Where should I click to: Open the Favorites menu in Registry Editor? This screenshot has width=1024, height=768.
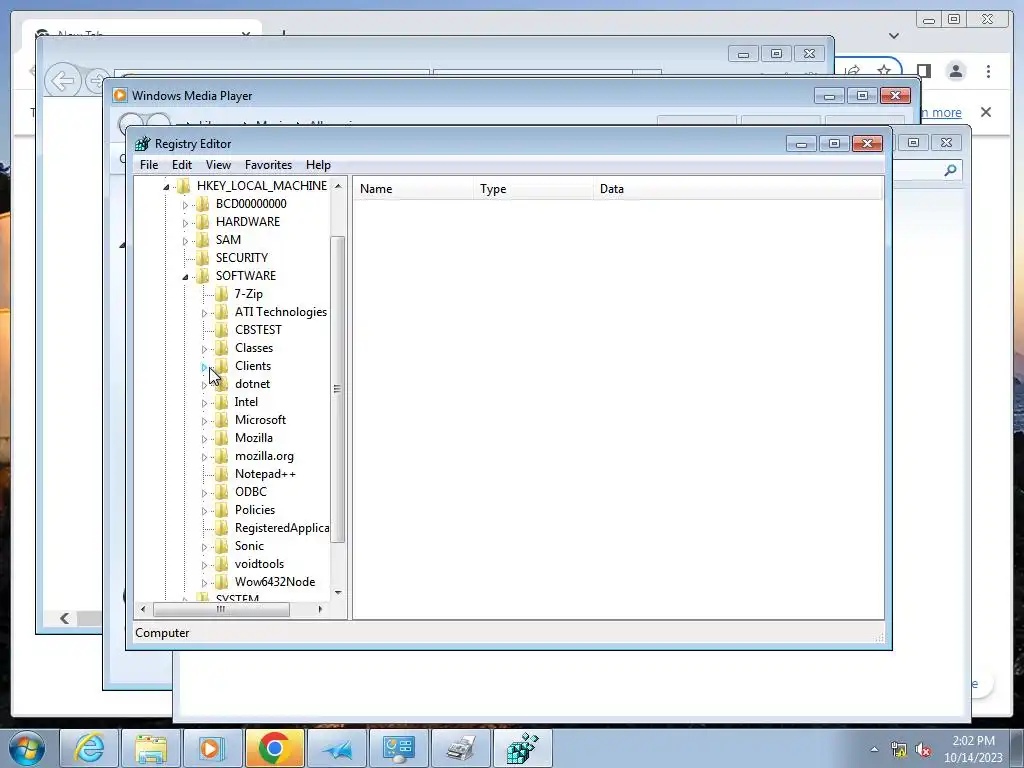(x=268, y=165)
